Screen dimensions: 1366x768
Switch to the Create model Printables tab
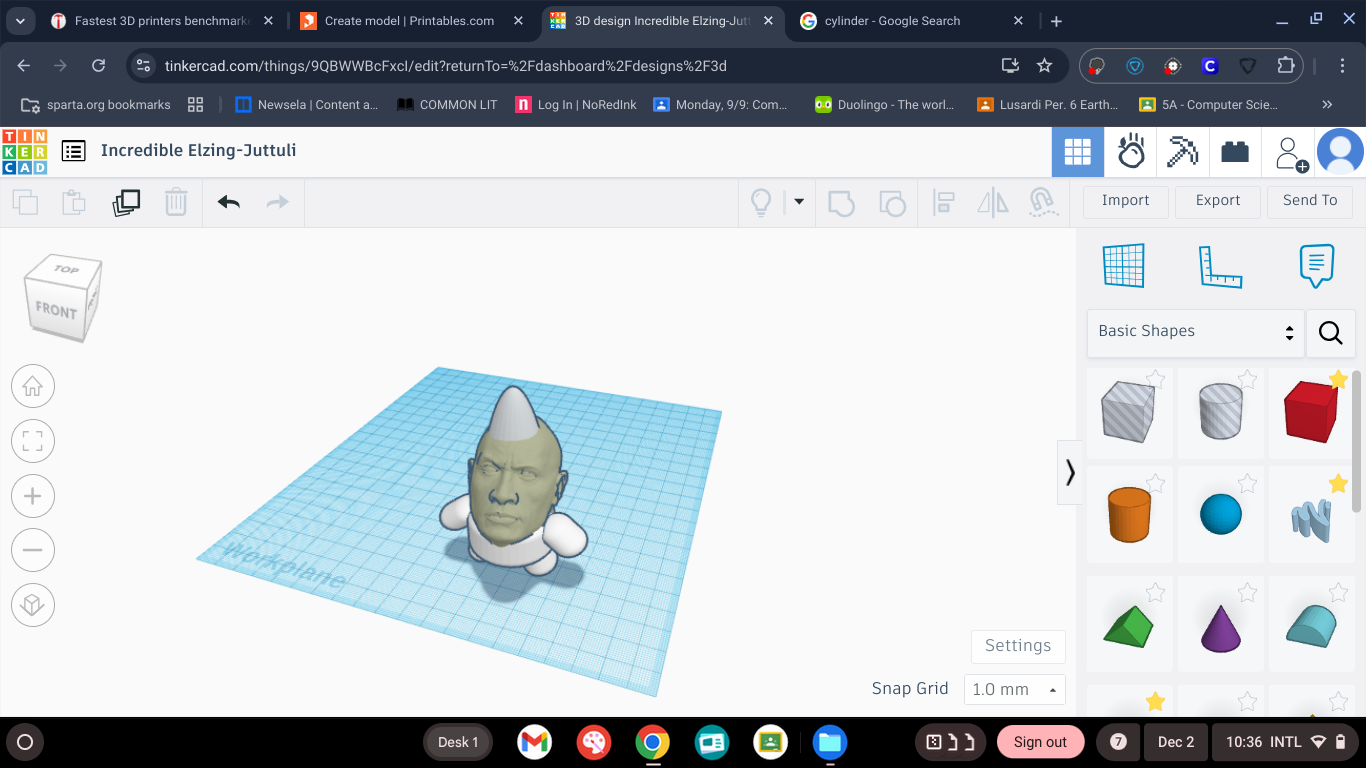410,21
